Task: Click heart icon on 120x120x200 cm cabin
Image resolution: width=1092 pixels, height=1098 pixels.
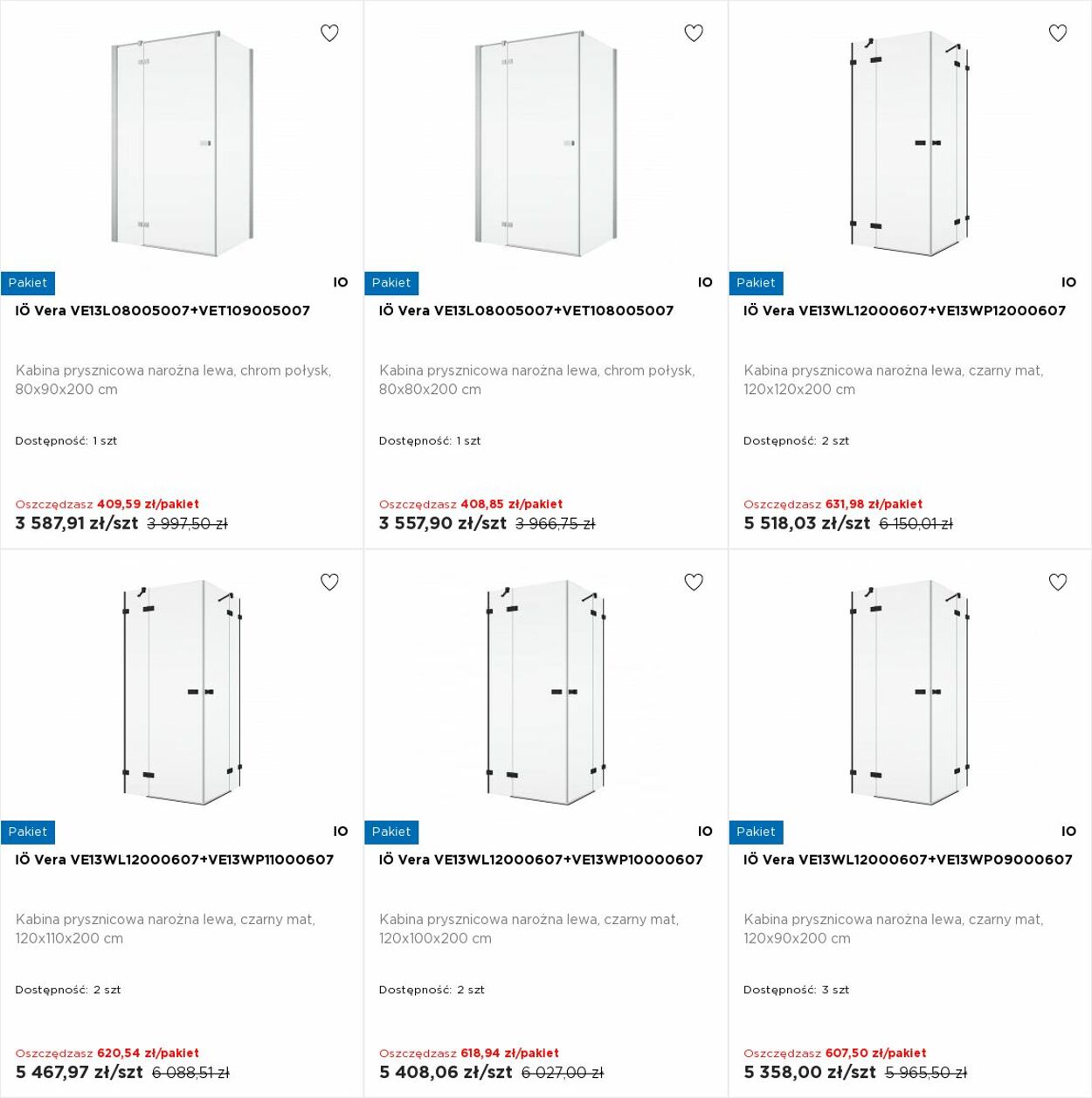Action: [1058, 33]
